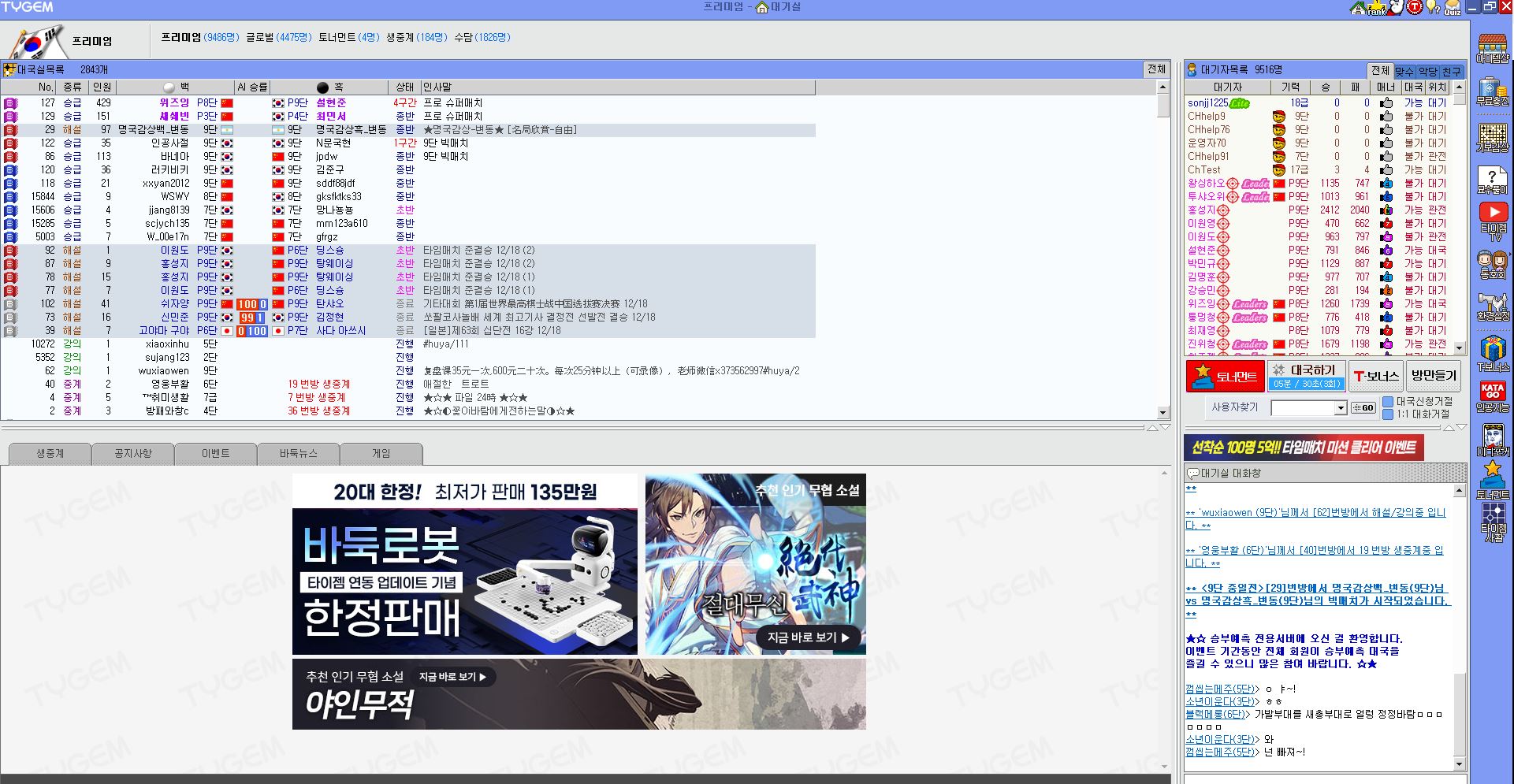1514x784 pixels.
Task: Click the rank icon in title bar
Action: pyautogui.click(x=1375, y=8)
